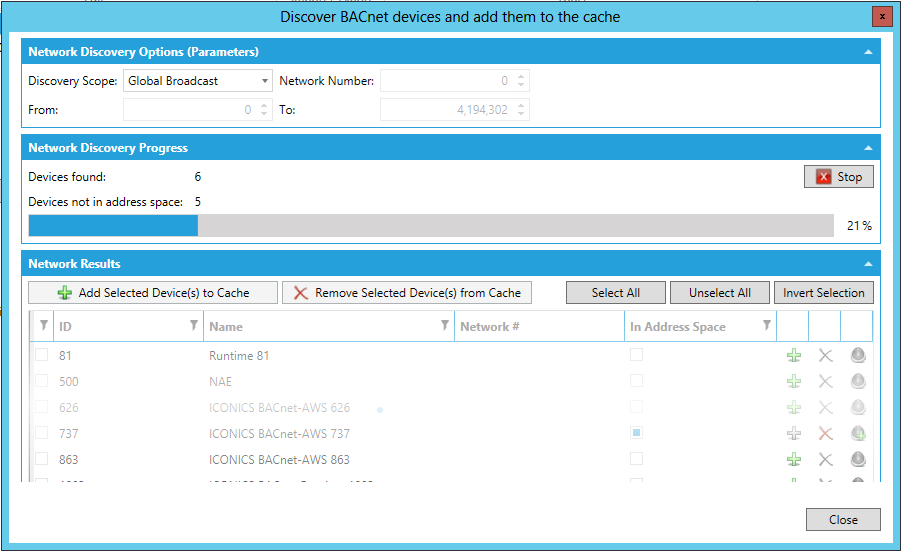Viewport: 901px width, 551px height.
Task: Check the selection box for device 863
Action: point(42,459)
